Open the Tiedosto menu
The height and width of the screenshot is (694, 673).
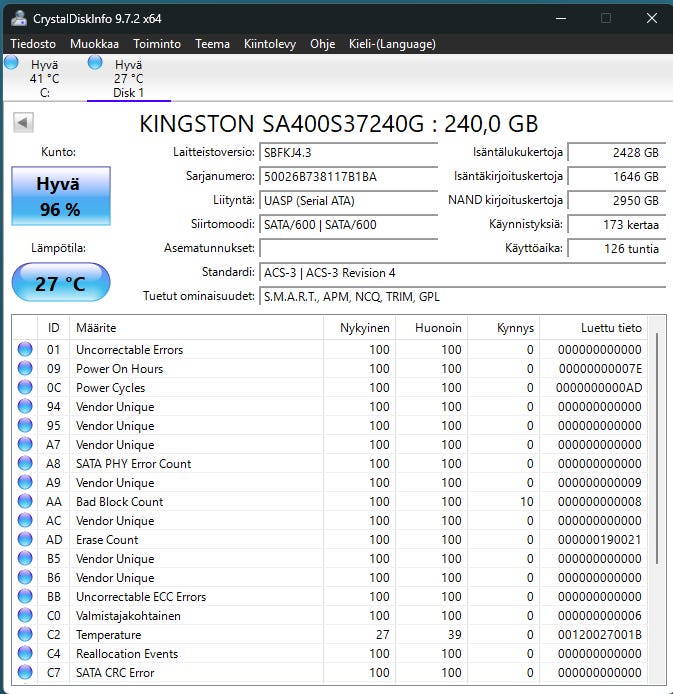point(33,44)
